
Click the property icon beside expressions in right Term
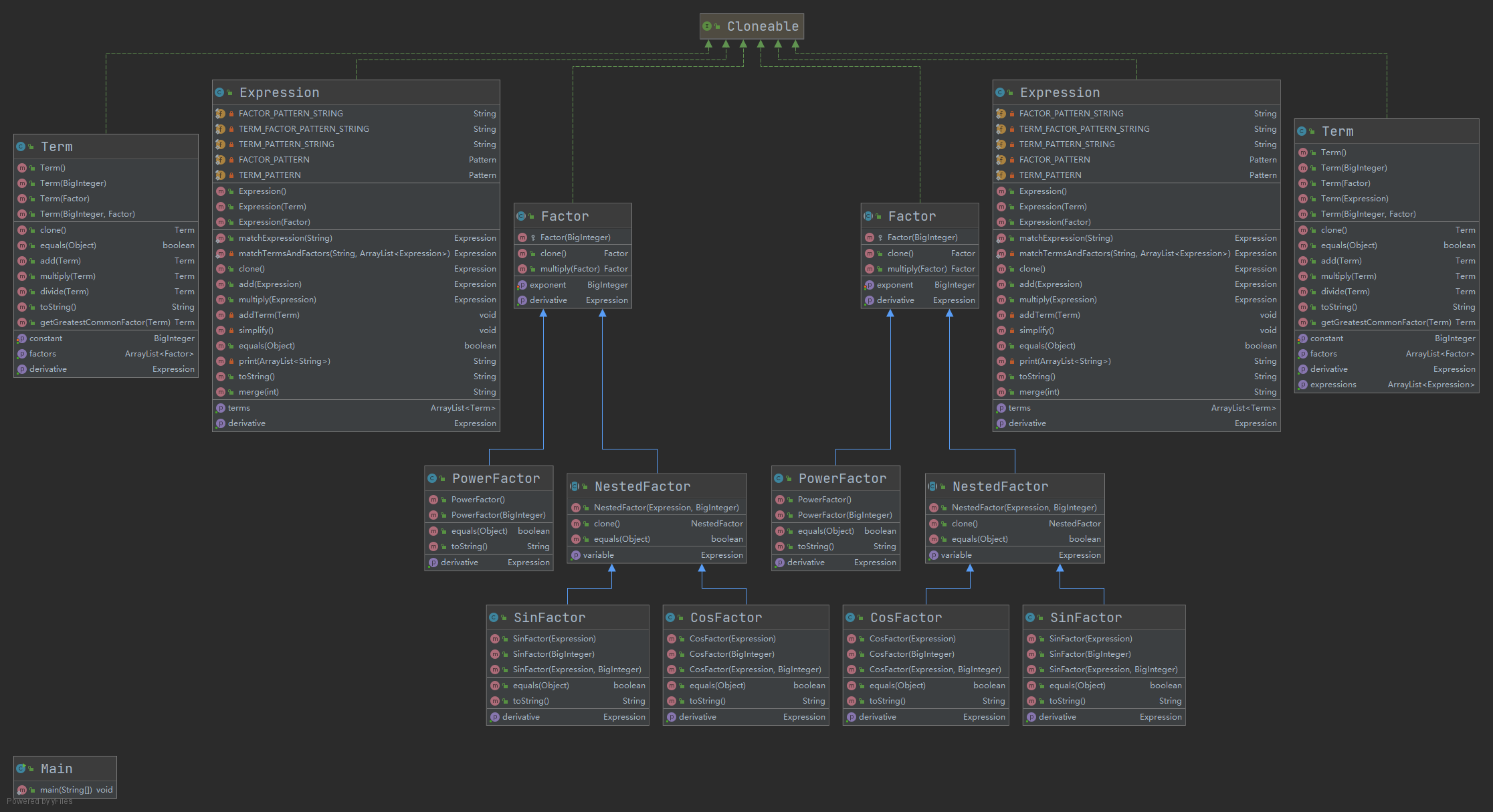1303,385
